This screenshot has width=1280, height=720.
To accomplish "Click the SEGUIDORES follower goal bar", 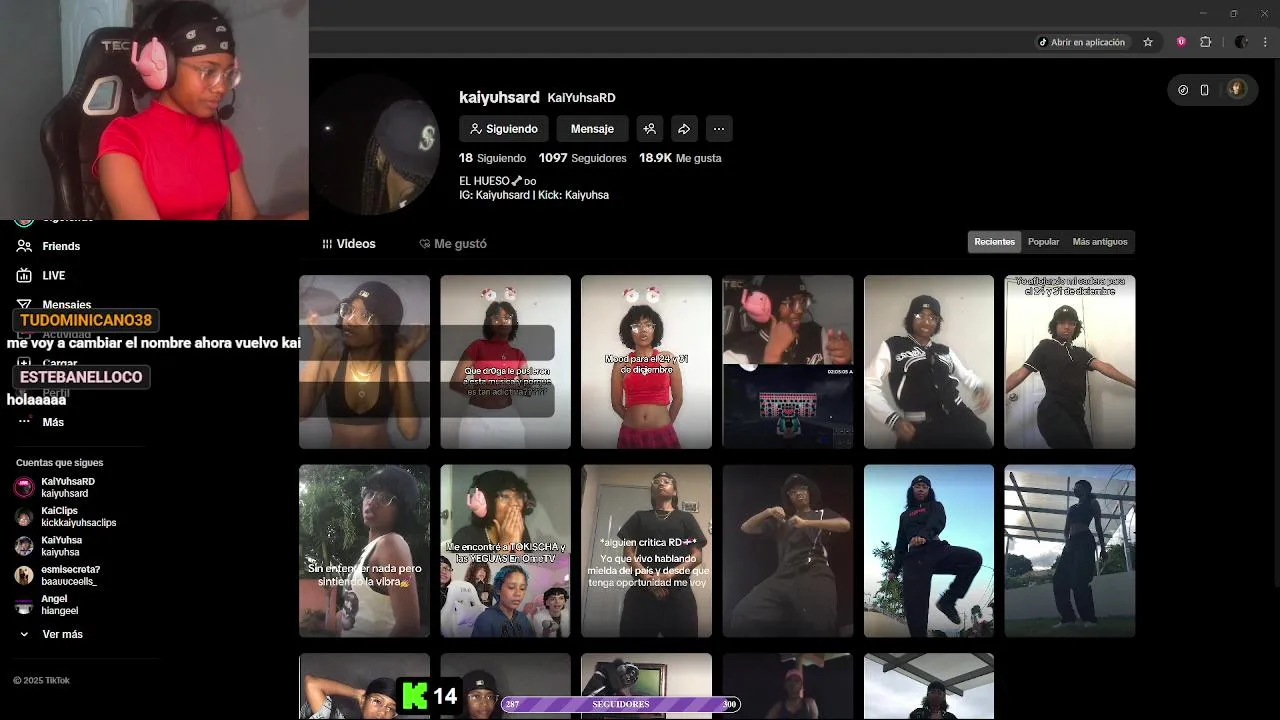I will click(621, 704).
